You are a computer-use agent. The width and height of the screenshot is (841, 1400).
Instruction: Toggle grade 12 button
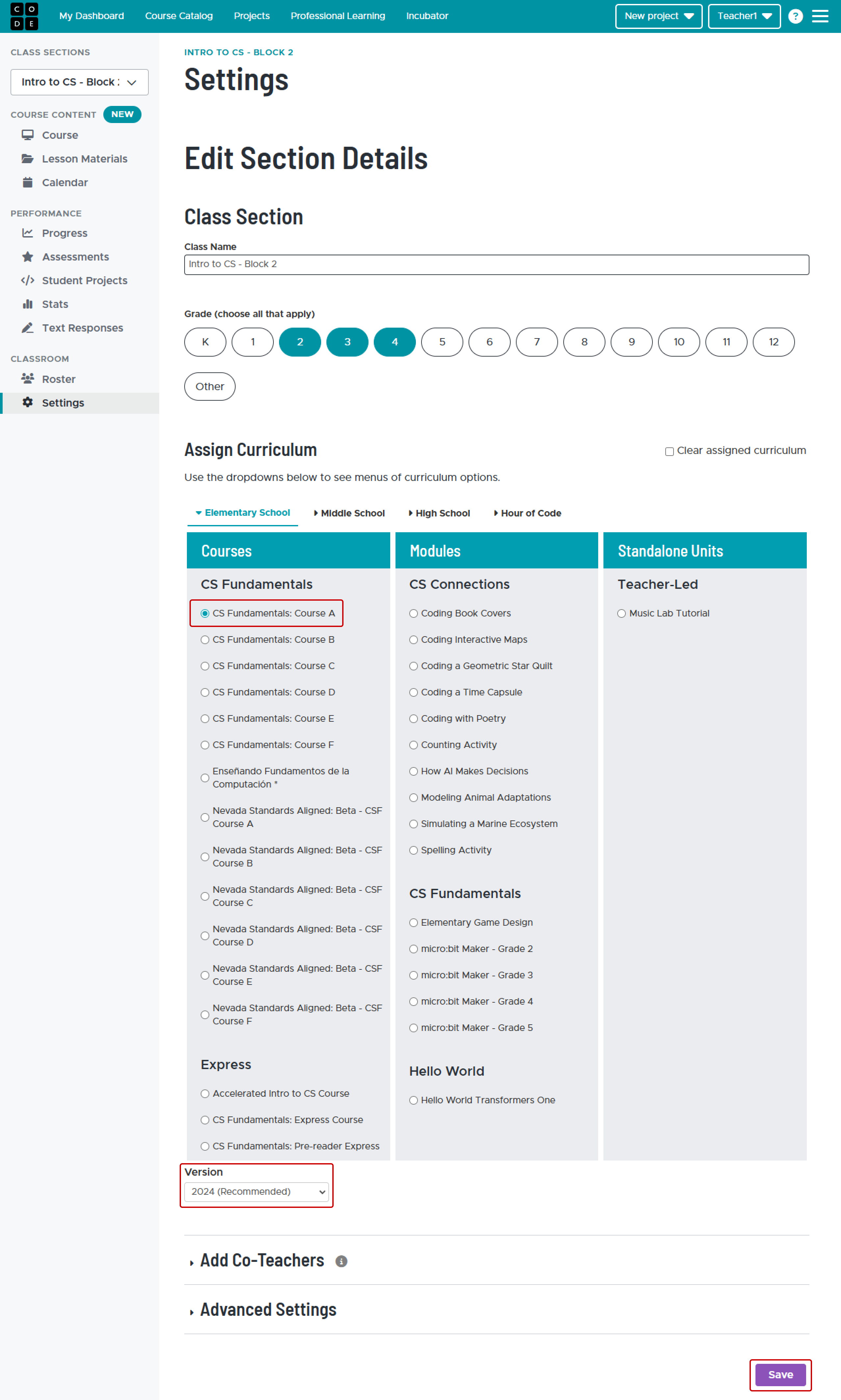pos(774,342)
